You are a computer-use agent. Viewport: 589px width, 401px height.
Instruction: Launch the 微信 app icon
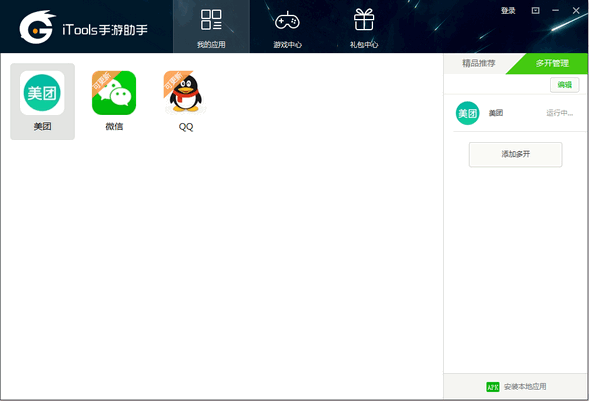(x=114, y=93)
